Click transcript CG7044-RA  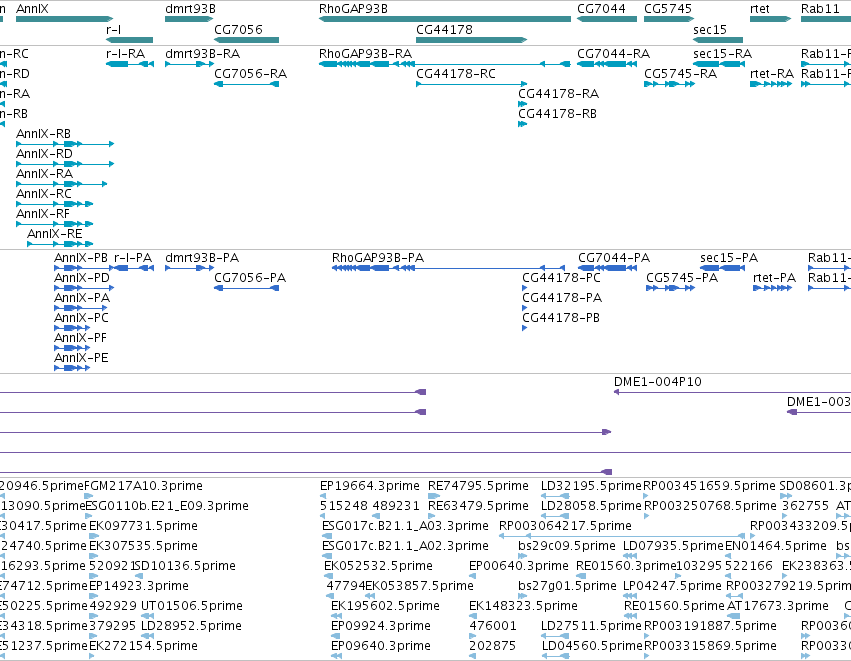pos(606,64)
